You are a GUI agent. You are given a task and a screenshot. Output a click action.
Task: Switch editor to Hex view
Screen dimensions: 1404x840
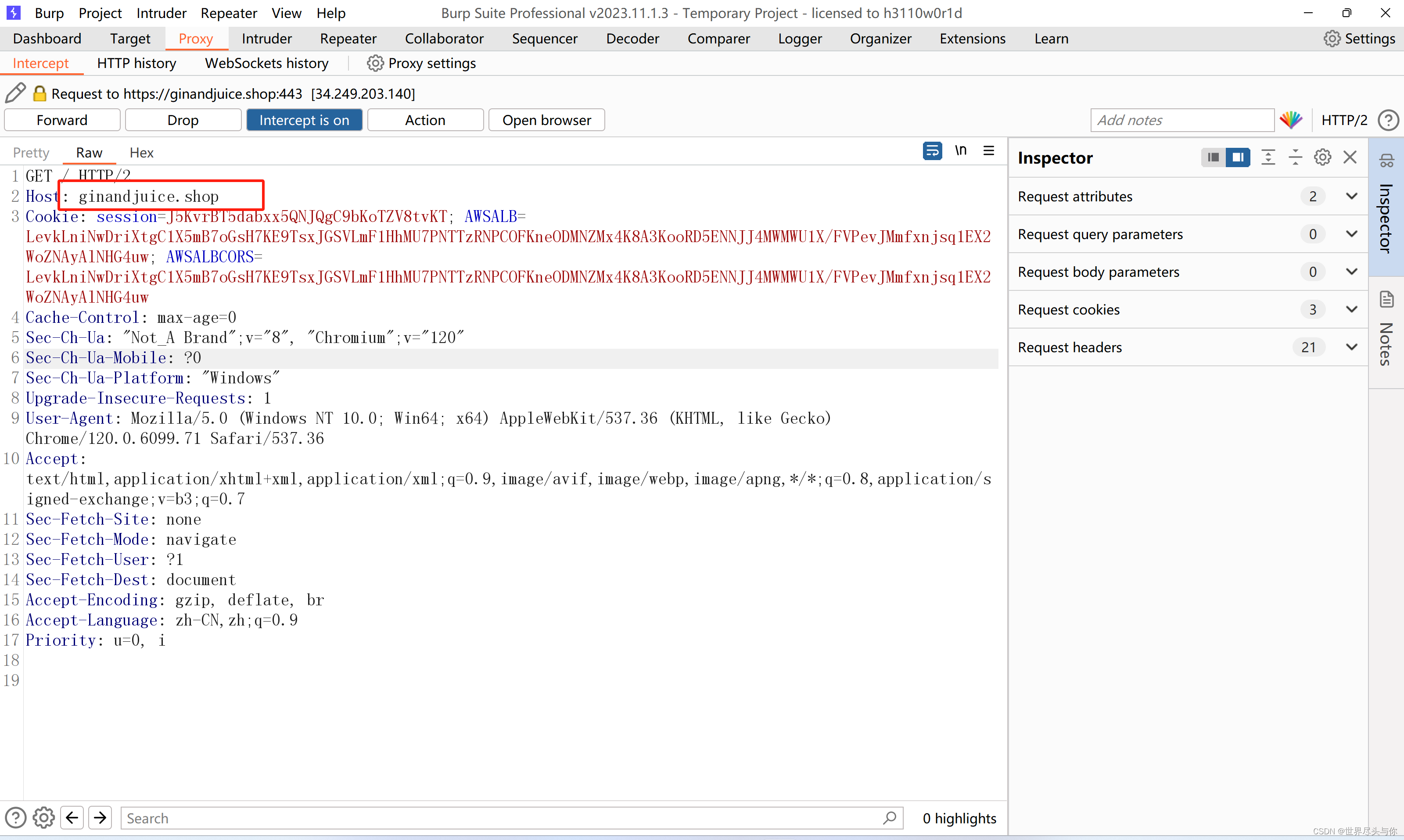142,152
